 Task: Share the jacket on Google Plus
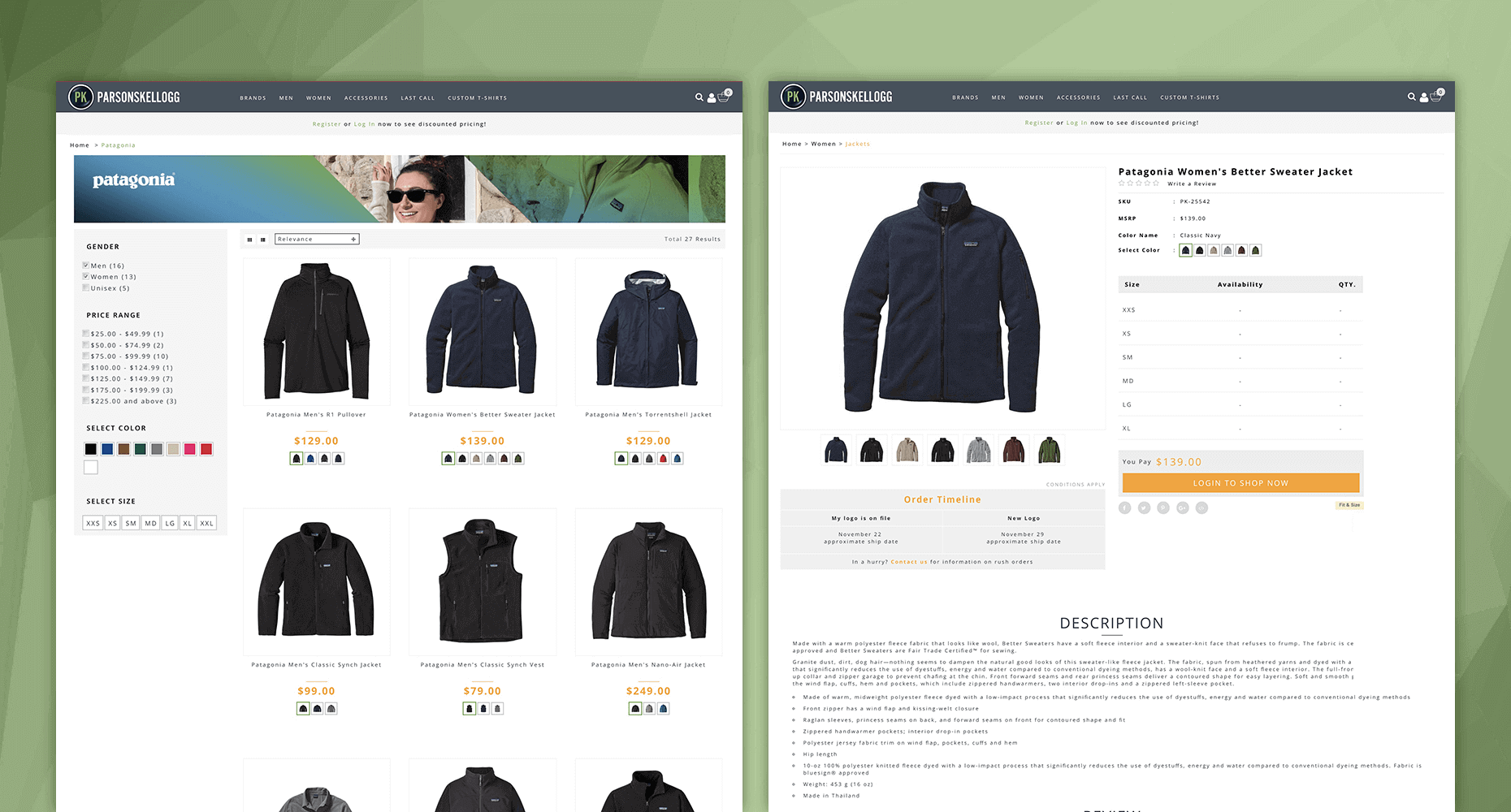(x=1183, y=508)
